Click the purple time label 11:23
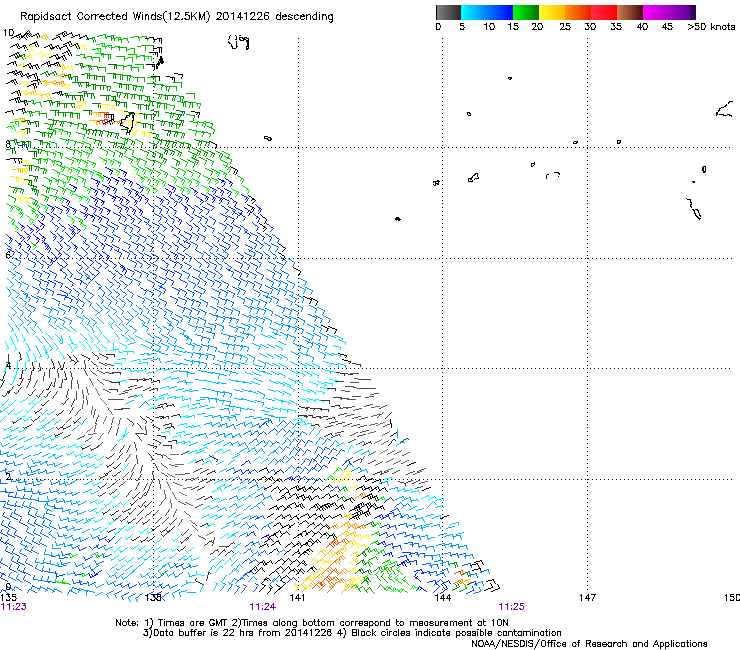This screenshot has height=650, width=740. coord(13,607)
